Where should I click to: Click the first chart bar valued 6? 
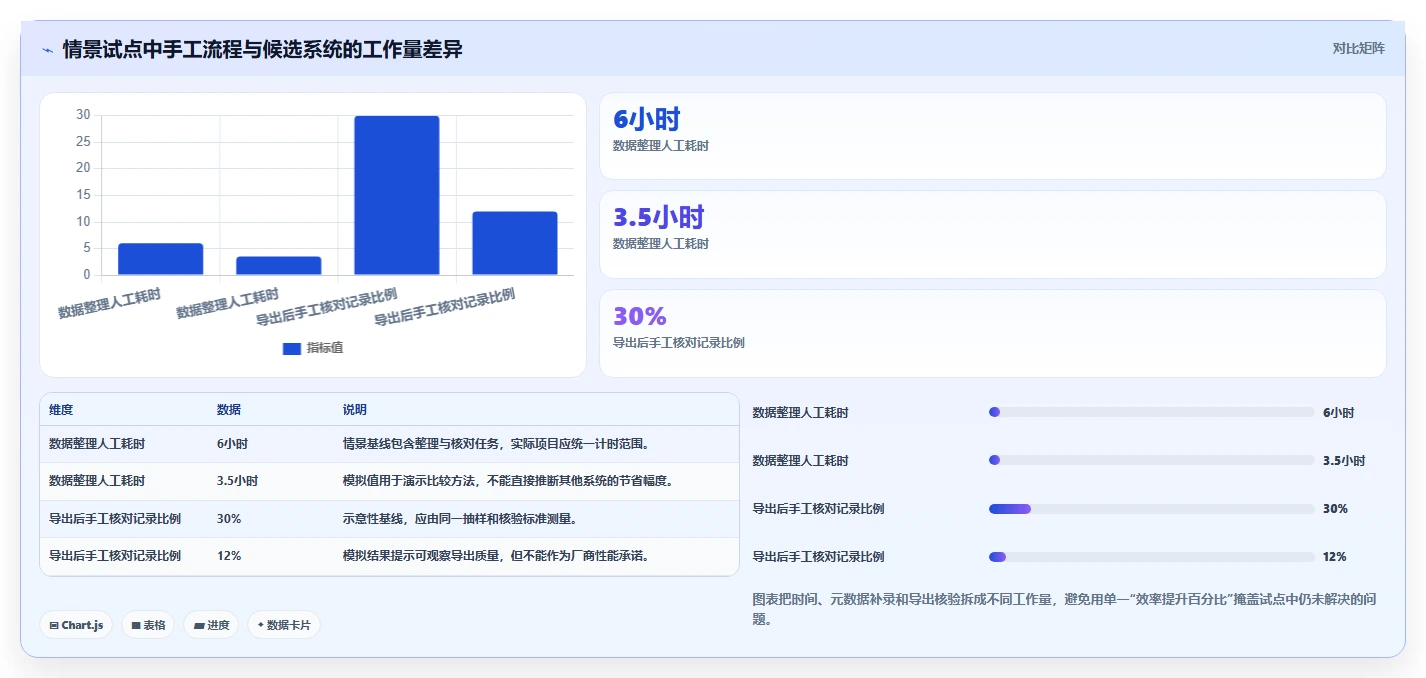click(161, 259)
